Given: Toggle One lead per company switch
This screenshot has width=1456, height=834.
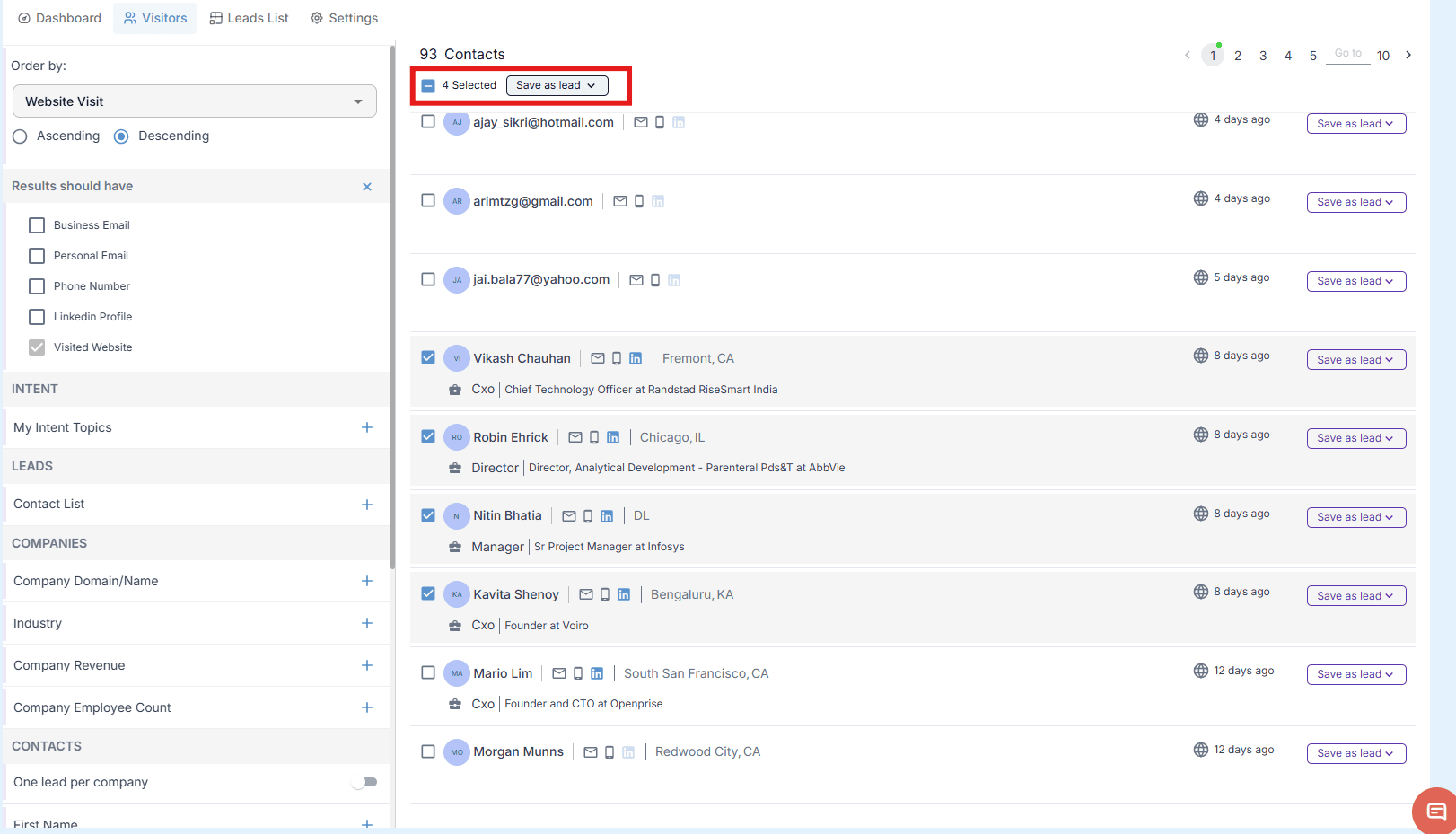Looking at the screenshot, I should tap(364, 782).
